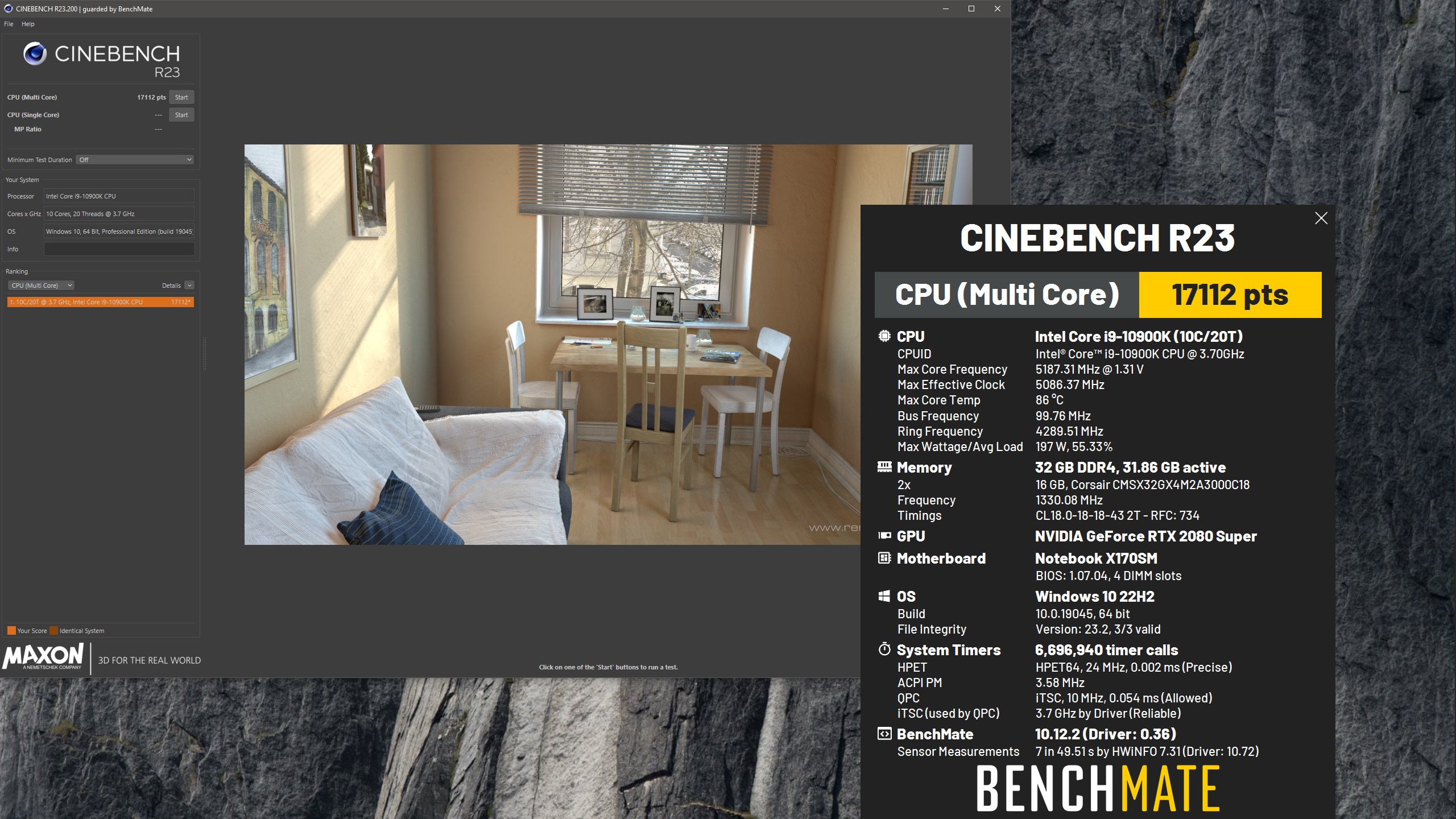
Task: Select ranking entry 10C/20T i9-10900K
Action: (101, 302)
